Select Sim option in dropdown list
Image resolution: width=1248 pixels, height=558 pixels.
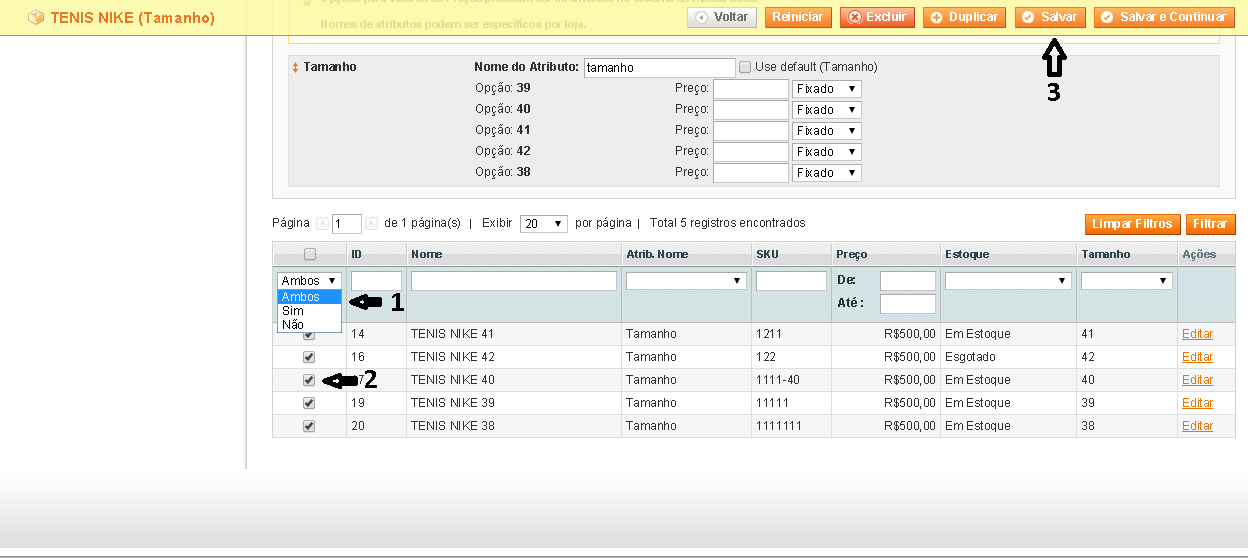click(x=309, y=311)
